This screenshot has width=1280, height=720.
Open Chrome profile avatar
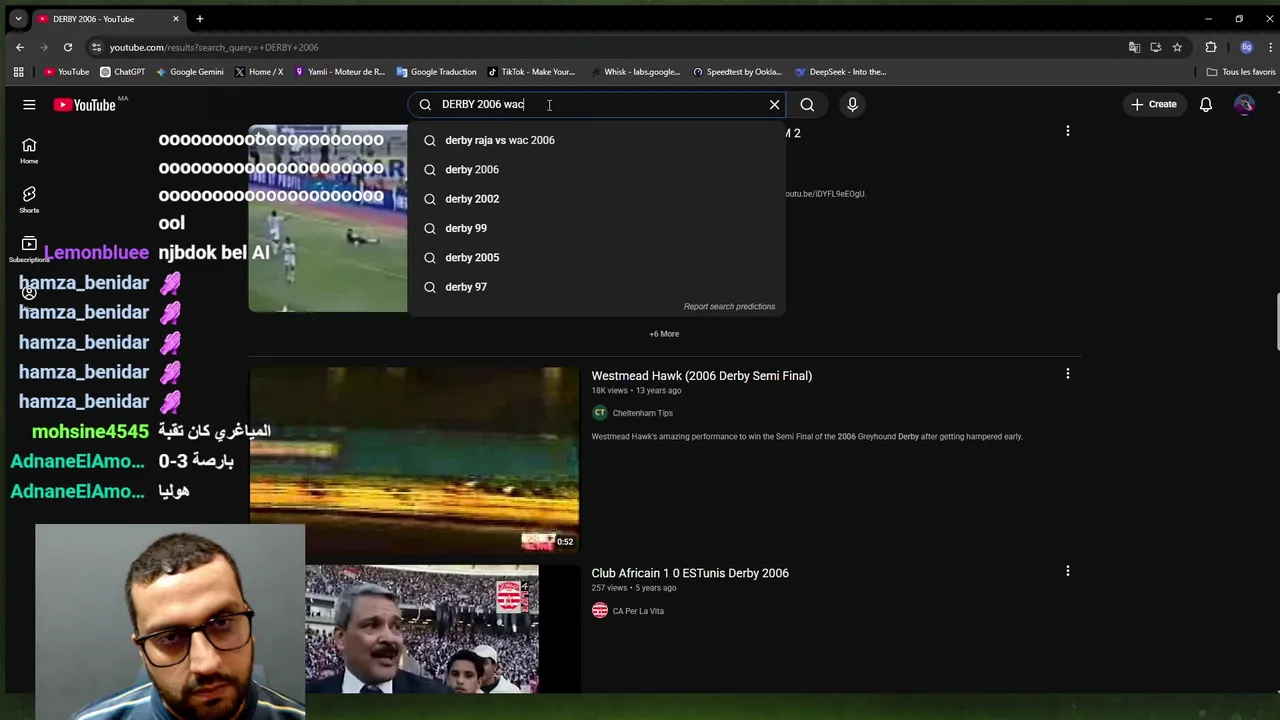point(1246,47)
